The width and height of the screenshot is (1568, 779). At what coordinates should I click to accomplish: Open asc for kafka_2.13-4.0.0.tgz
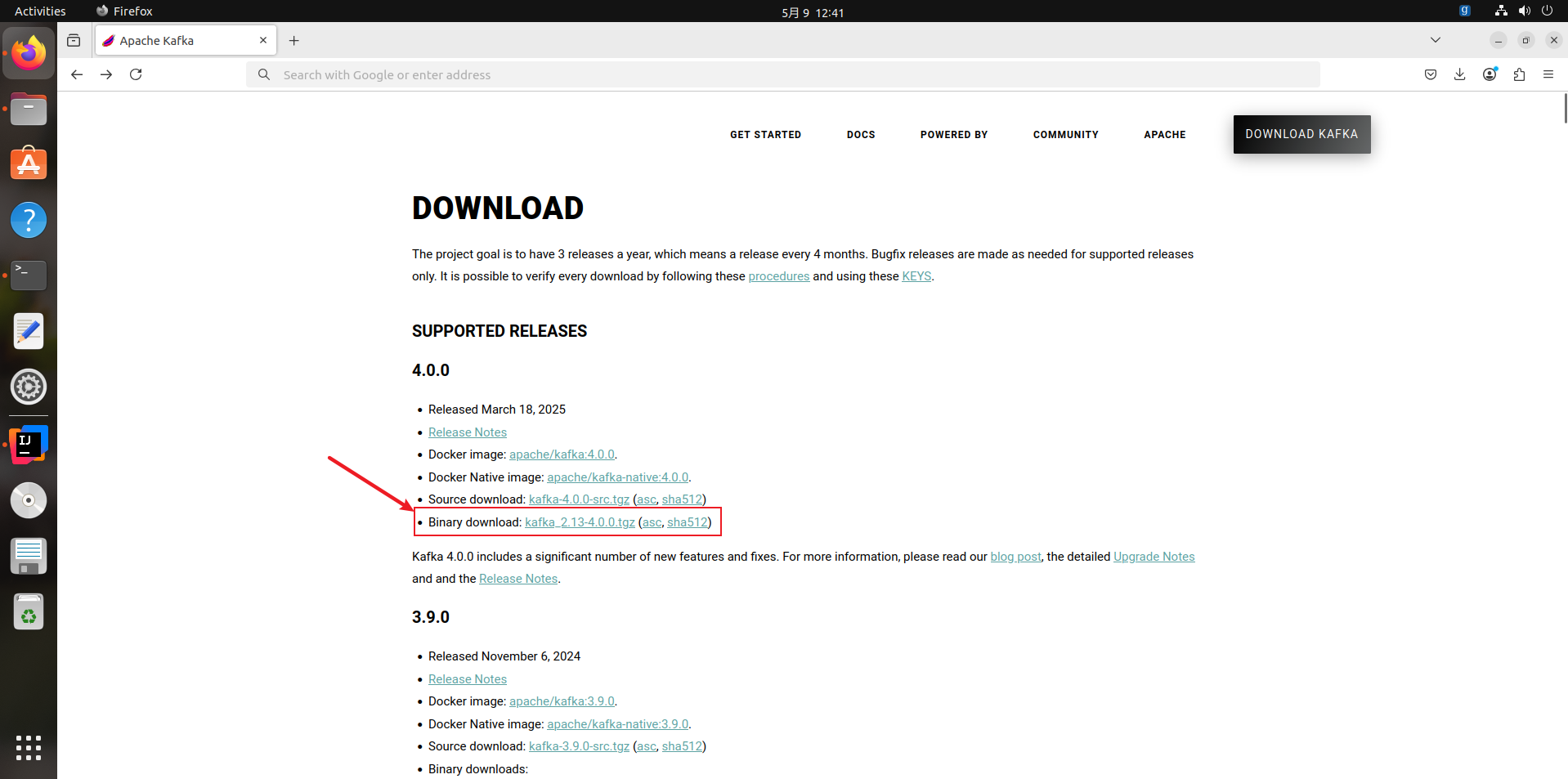pyautogui.click(x=652, y=522)
